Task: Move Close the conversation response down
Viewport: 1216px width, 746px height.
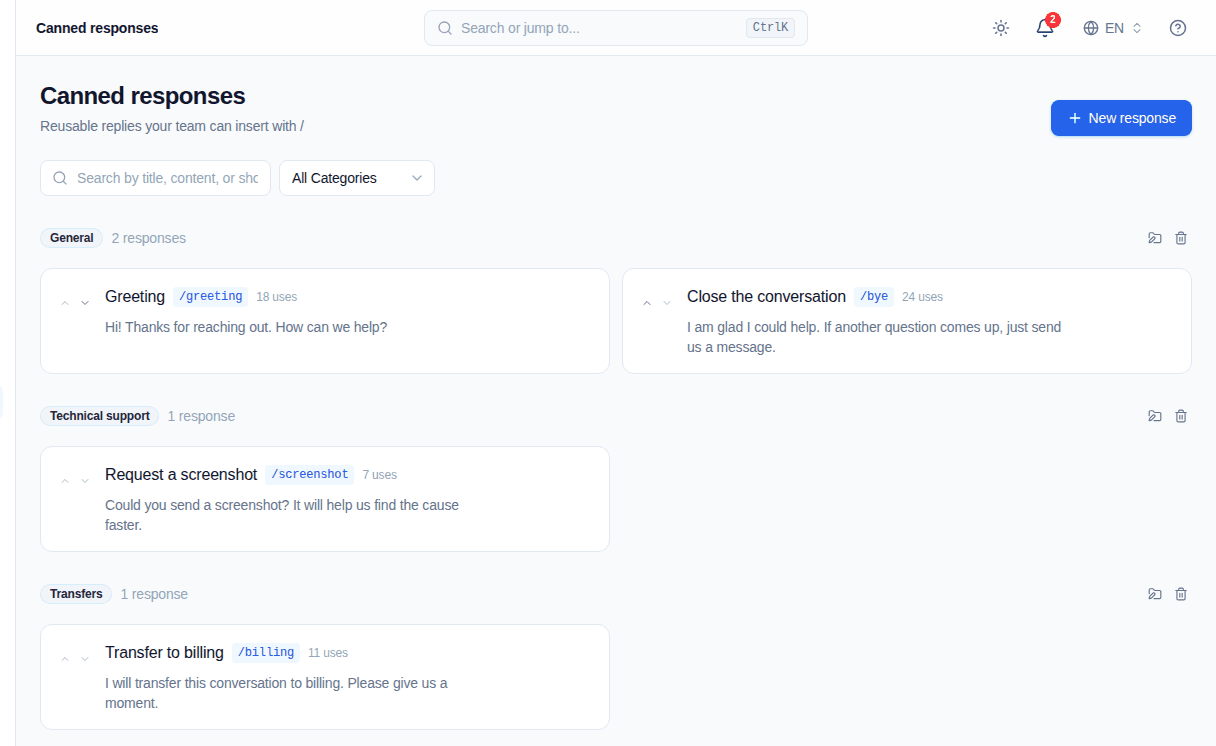Action: pyautogui.click(x=667, y=302)
